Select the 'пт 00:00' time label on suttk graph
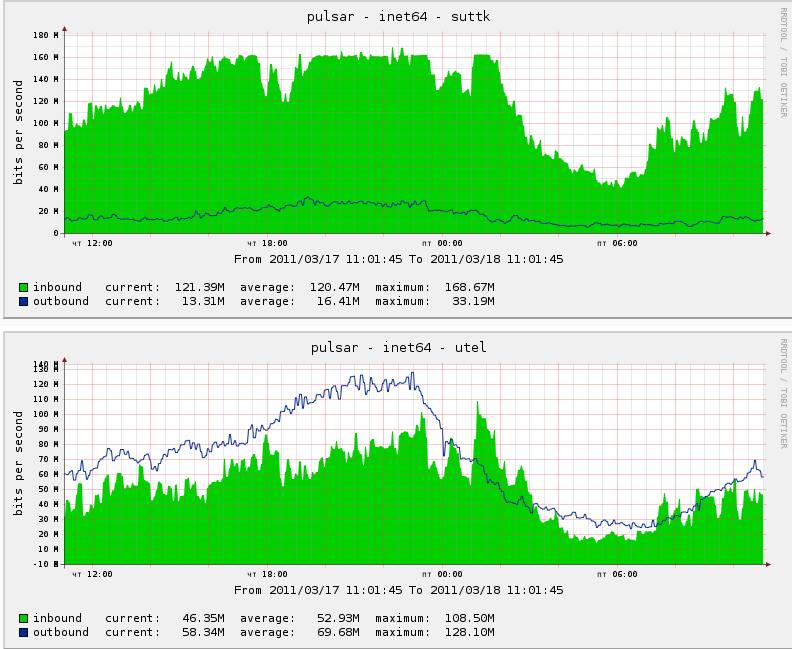792x649 pixels. tap(441, 243)
